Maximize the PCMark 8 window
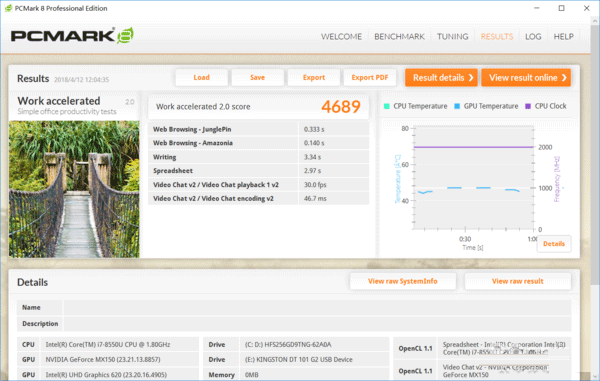 pyautogui.click(x=561, y=8)
